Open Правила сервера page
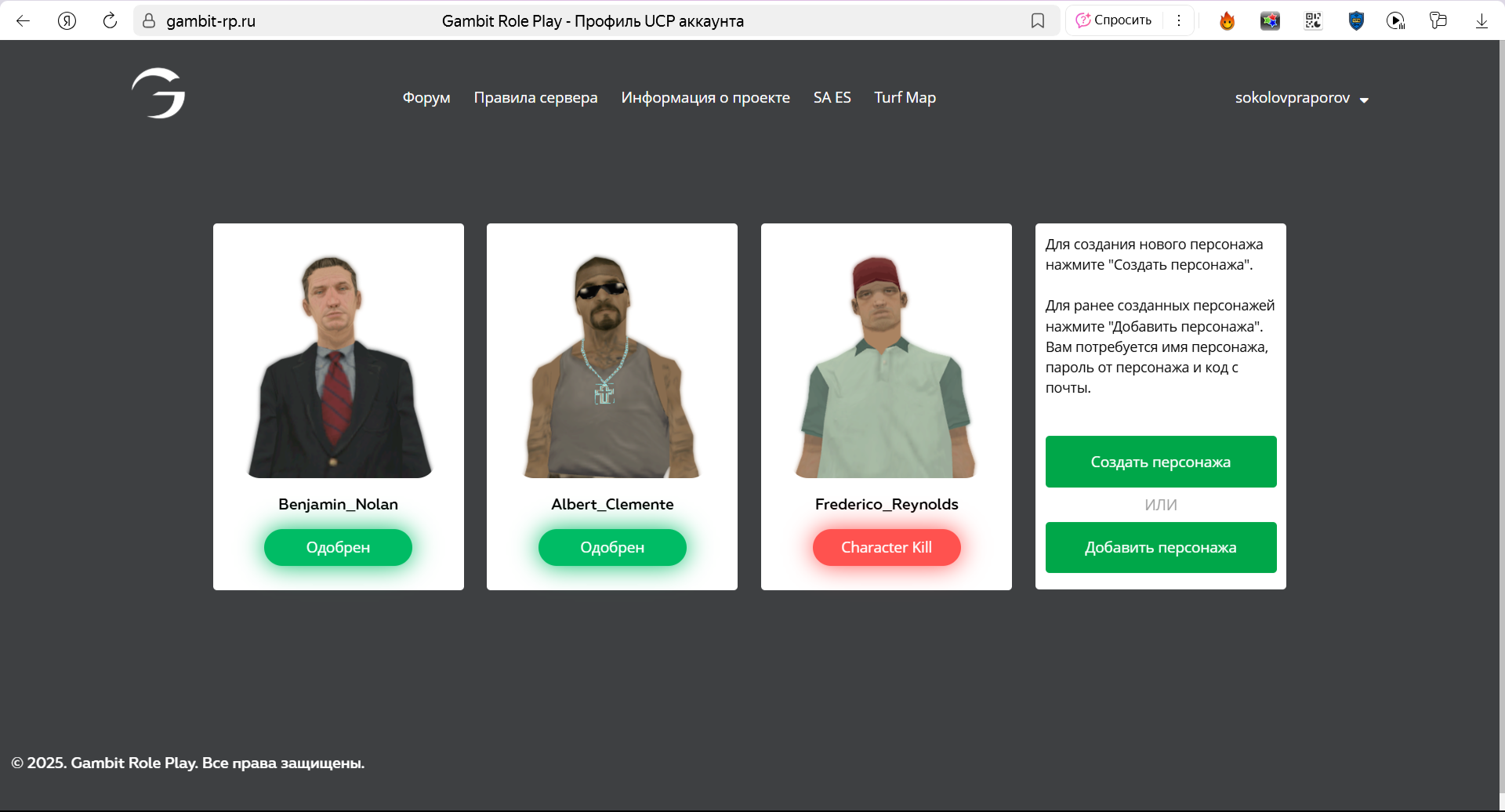The height and width of the screenshot is (812, 1505). coord(535,98)
